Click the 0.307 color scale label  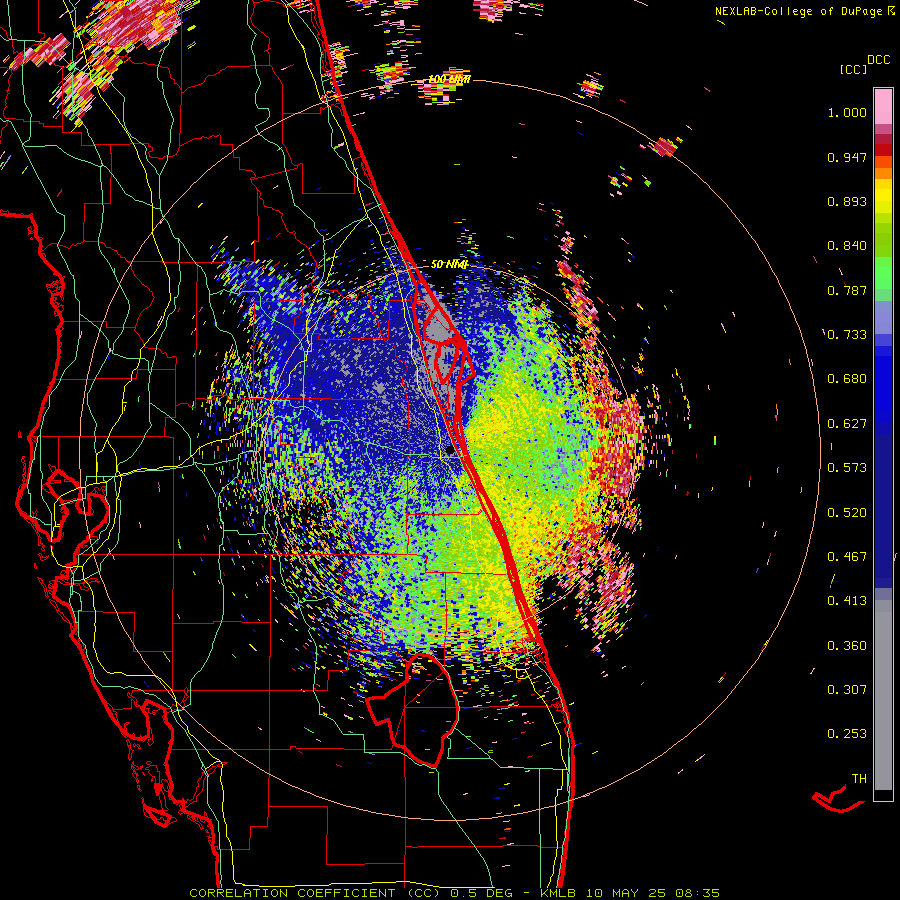(x=847, y=690)
